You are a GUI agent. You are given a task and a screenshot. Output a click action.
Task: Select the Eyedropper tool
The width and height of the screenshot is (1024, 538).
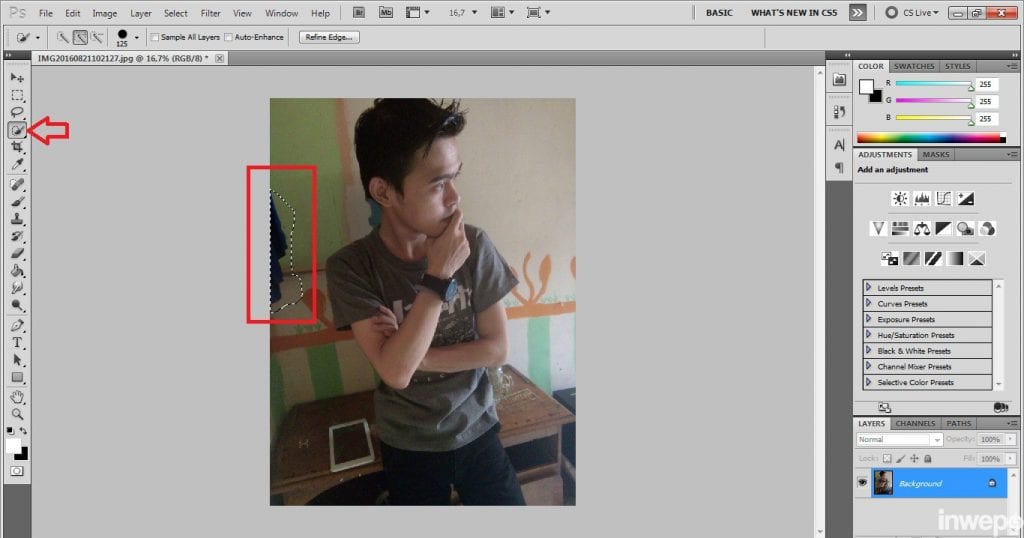17,164
